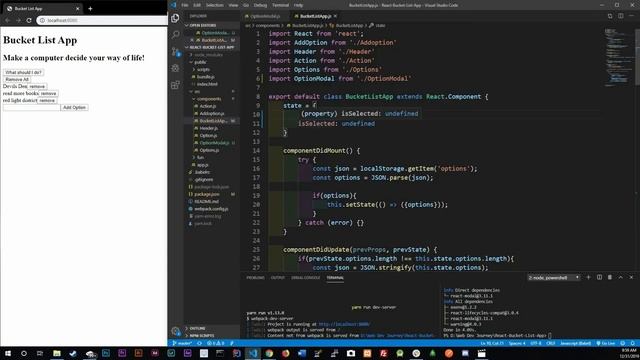The image size is (640, 360).
Task: Switch to the OptionModal.js editor tab
Action: [x=265, y=16]
